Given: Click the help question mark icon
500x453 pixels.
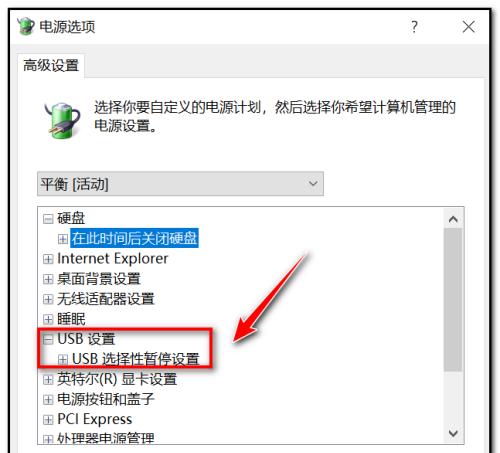Looking at the screenshot, I should (x=414, y=27).
